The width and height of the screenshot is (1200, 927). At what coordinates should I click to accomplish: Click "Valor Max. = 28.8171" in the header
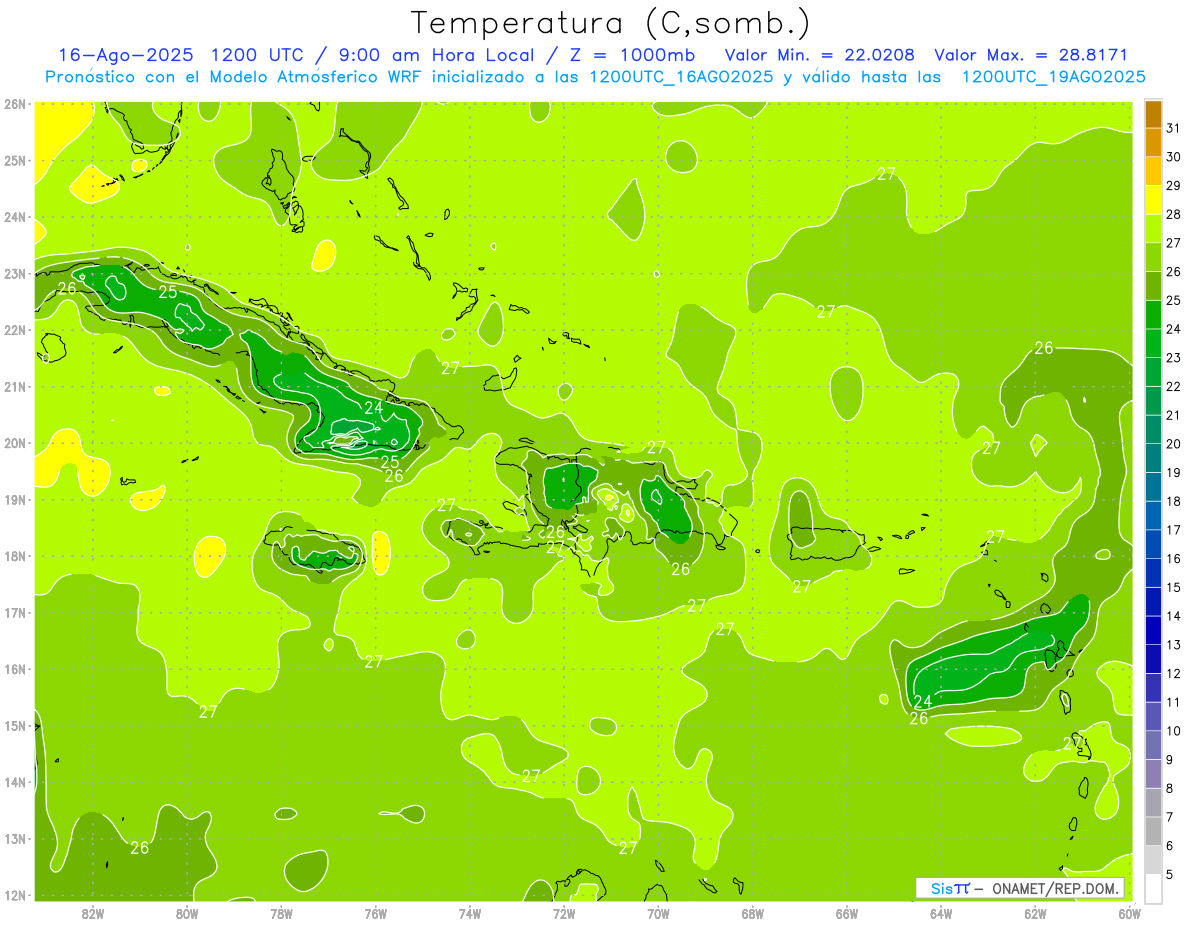point(1032,55)
